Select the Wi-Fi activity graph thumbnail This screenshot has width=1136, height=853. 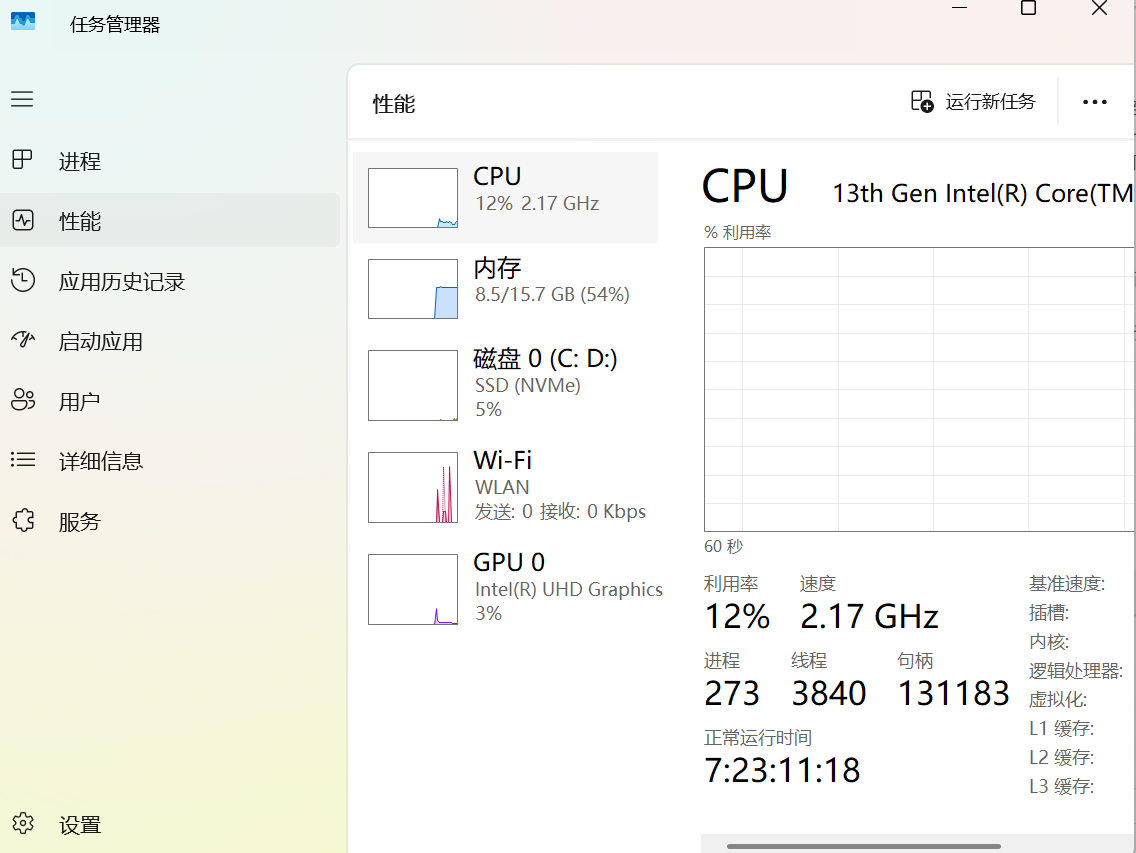413,488
